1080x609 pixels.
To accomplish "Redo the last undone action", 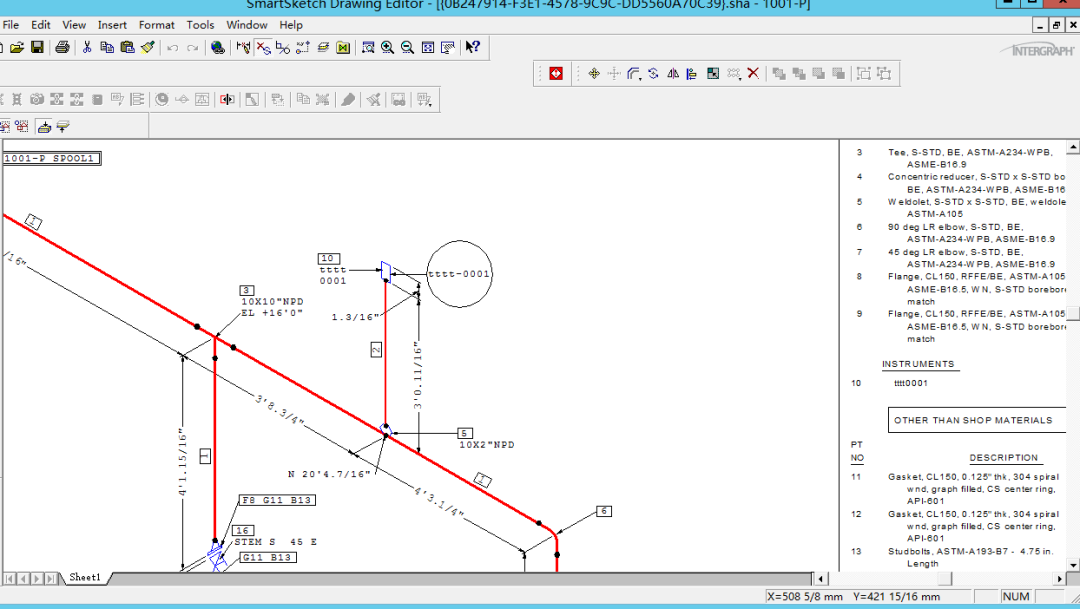I will coord(193,47).
